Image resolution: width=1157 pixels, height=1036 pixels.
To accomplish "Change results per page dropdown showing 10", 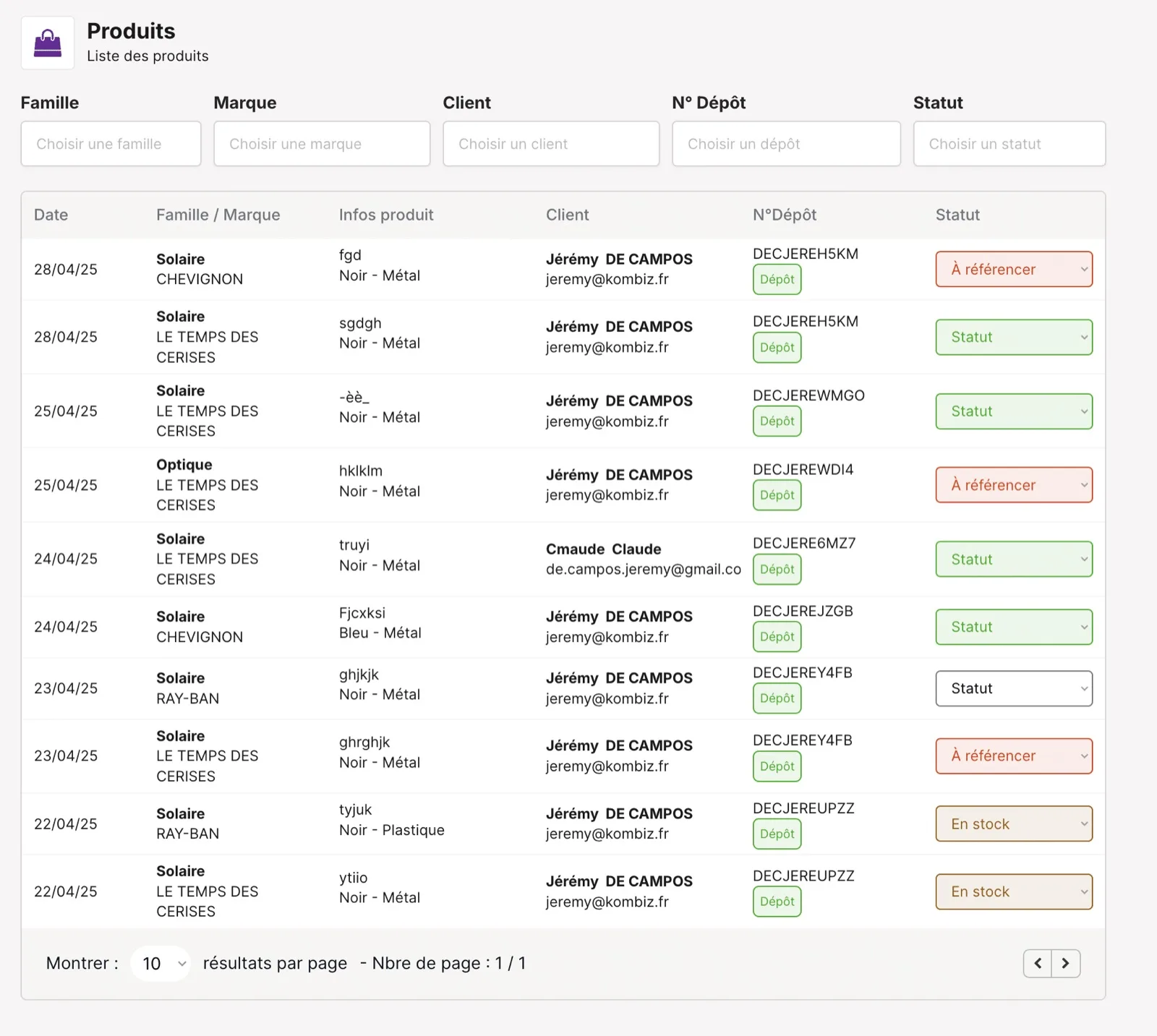I will point(161,964).
